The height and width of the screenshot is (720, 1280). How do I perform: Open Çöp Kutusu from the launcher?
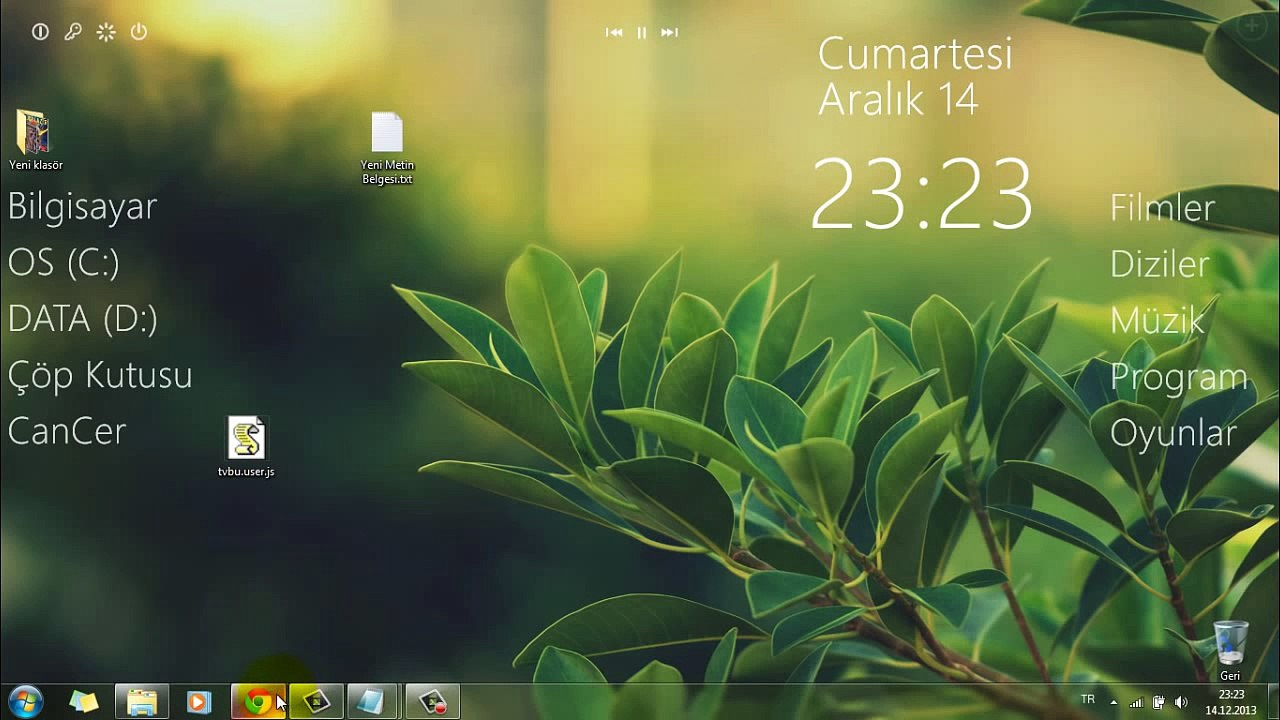click(100, 375)
